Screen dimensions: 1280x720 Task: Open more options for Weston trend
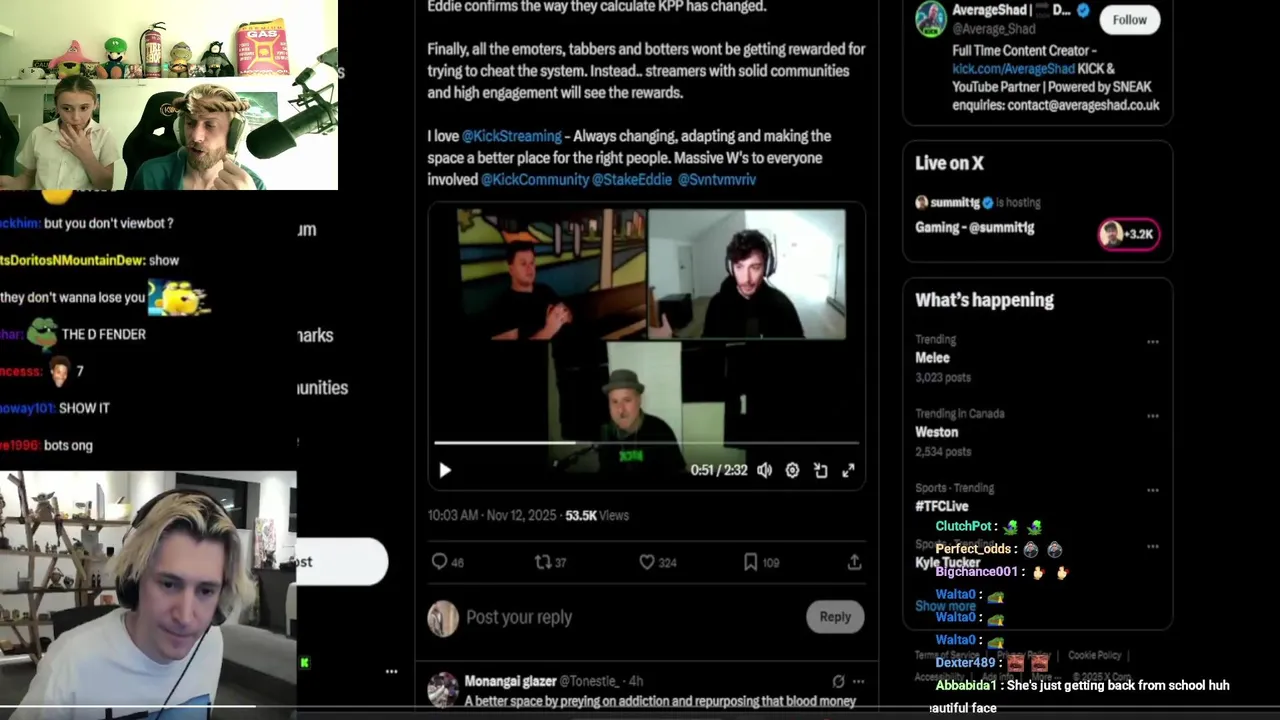[1153, 416]
